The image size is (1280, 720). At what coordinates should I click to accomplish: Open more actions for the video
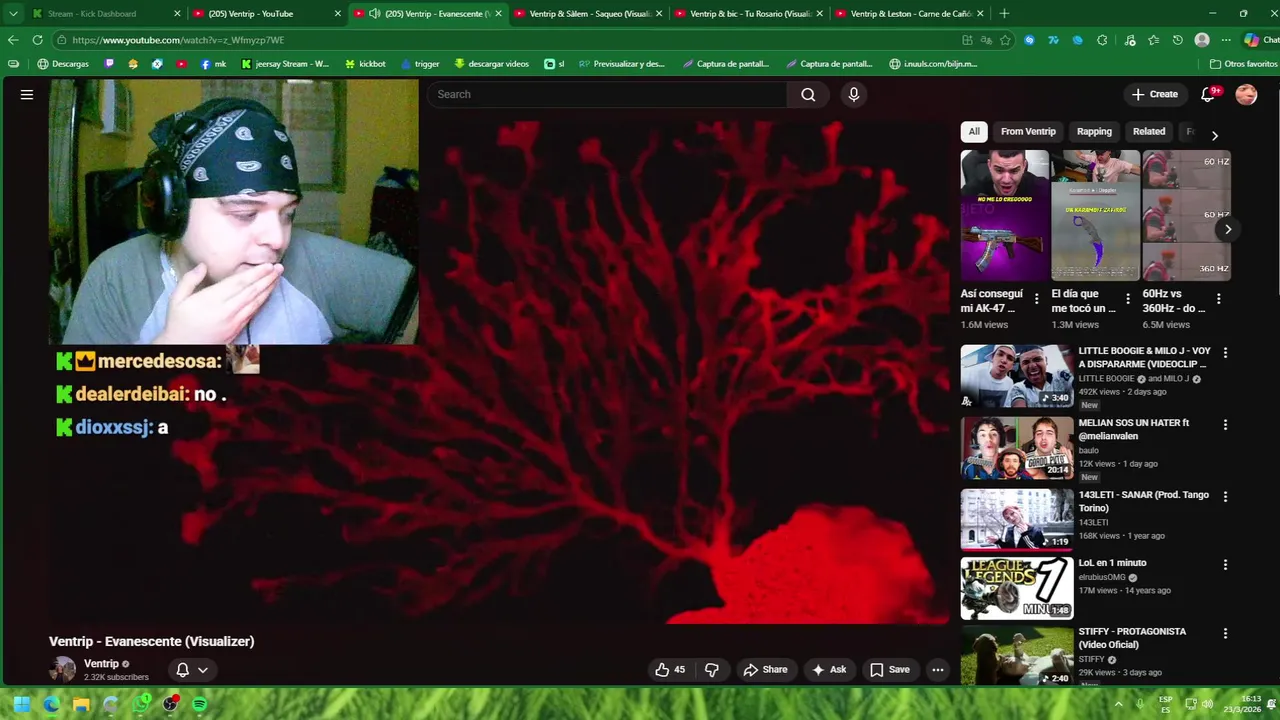937,670
